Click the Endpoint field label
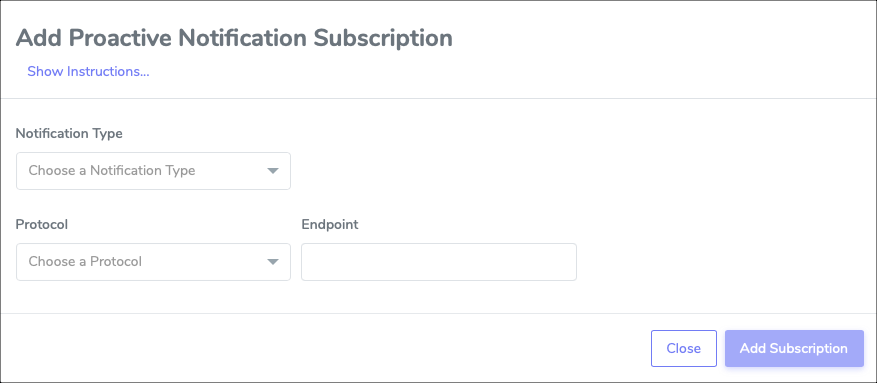 [330, 224]
